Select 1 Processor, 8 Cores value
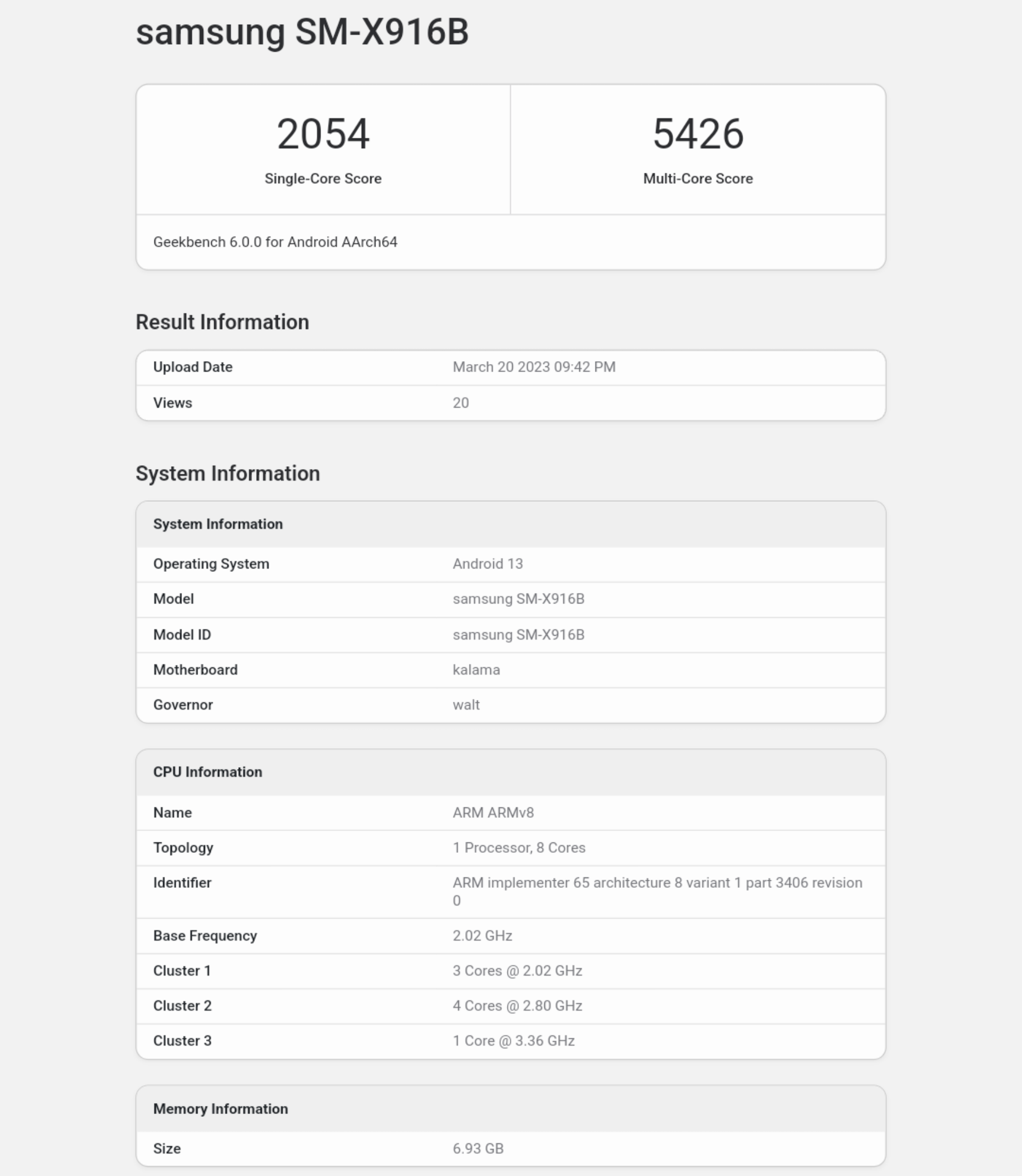 tap(519, 848)
